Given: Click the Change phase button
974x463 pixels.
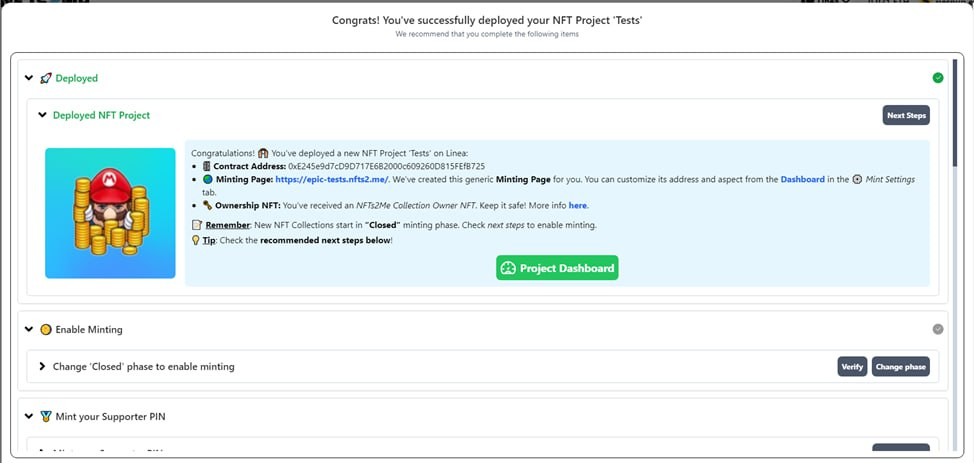Looking at the screenshot, I should click(901, 367).
